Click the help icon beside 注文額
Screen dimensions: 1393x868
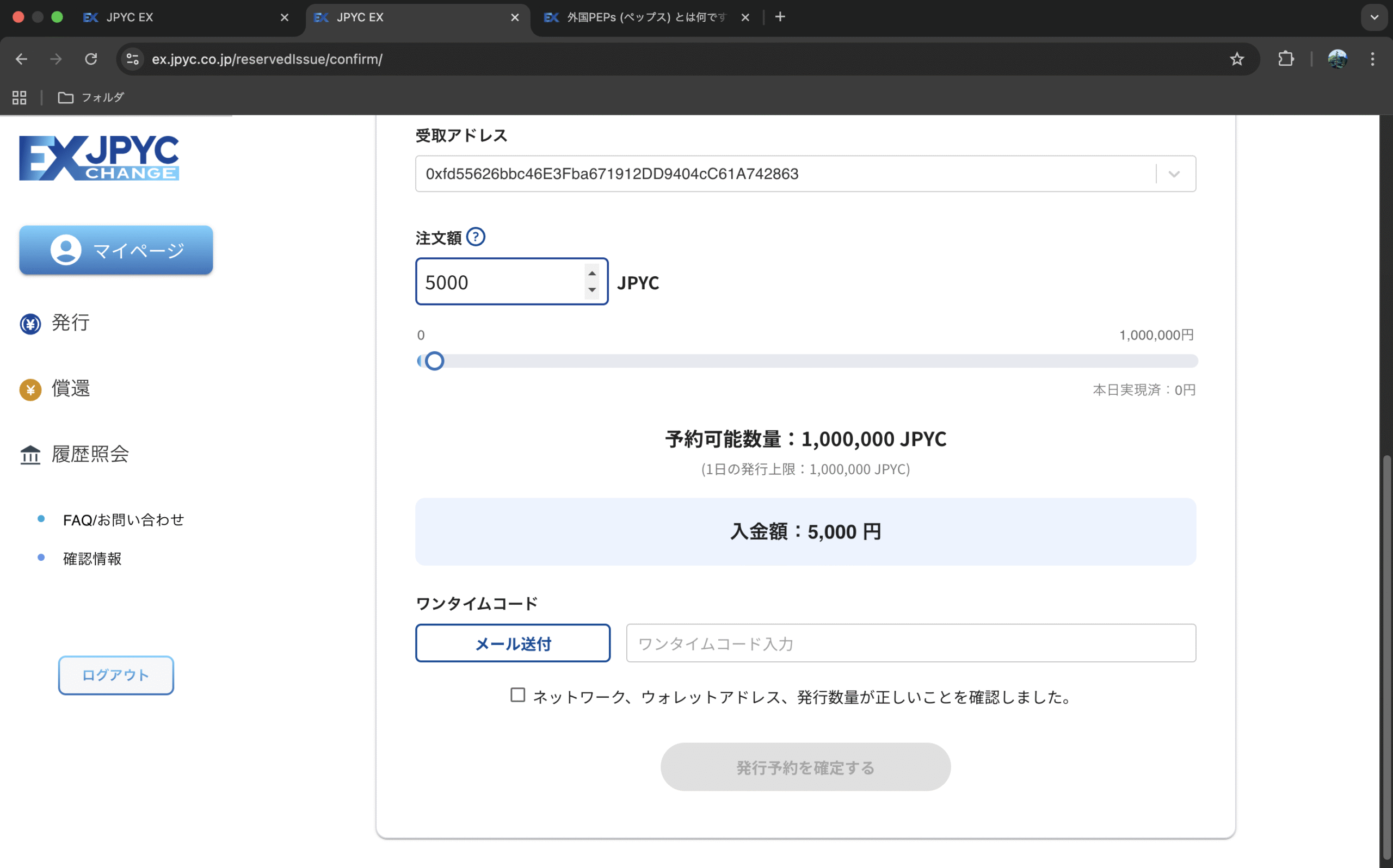coord(476,237)
